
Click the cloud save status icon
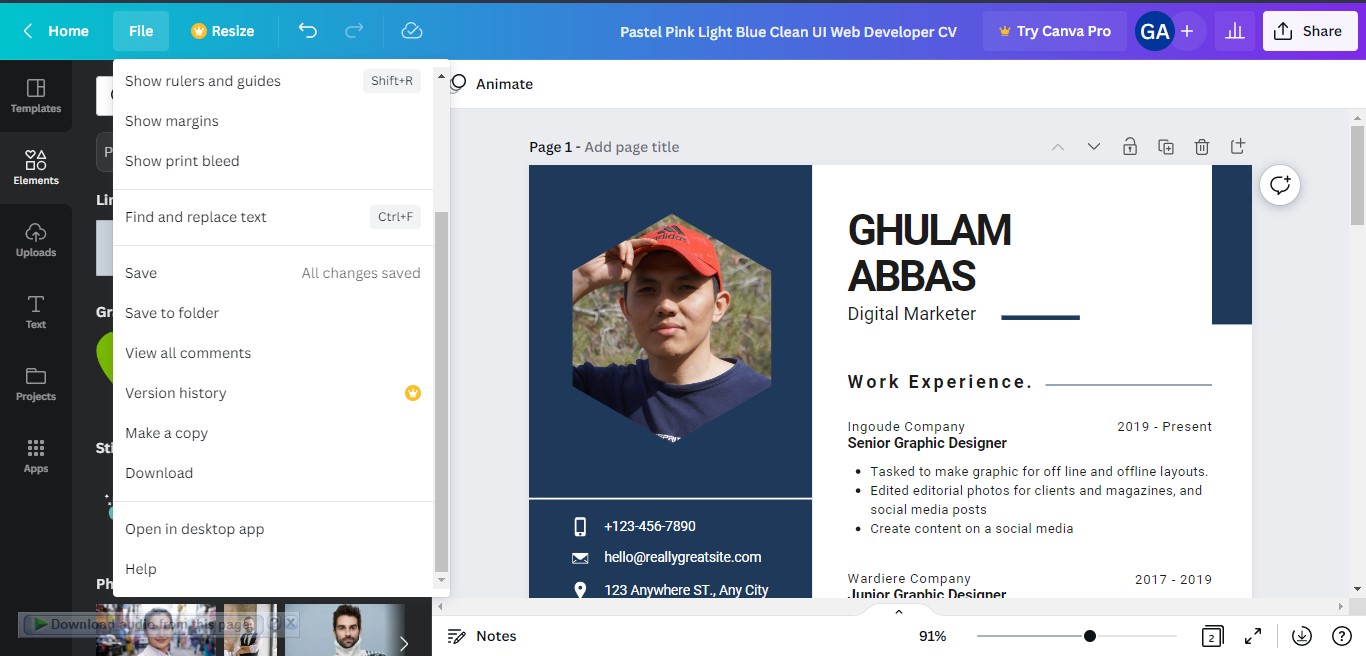[x=412, y=31]
